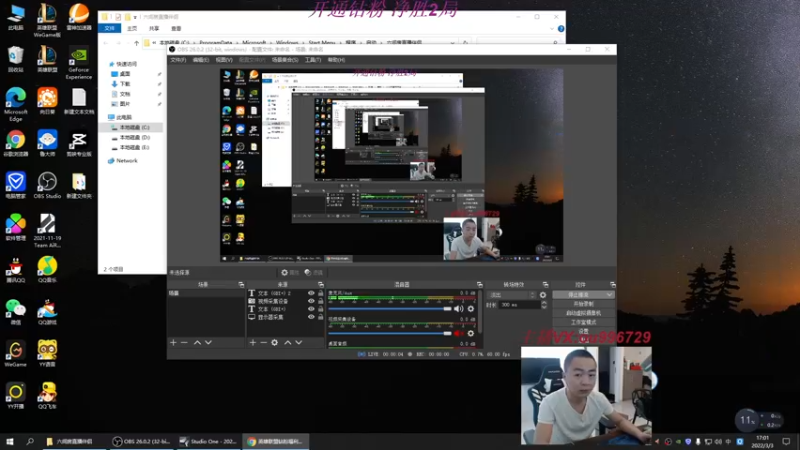
Task: Adjust the 视频采集设备 volume slider
Action: click(x=390, y=333)
